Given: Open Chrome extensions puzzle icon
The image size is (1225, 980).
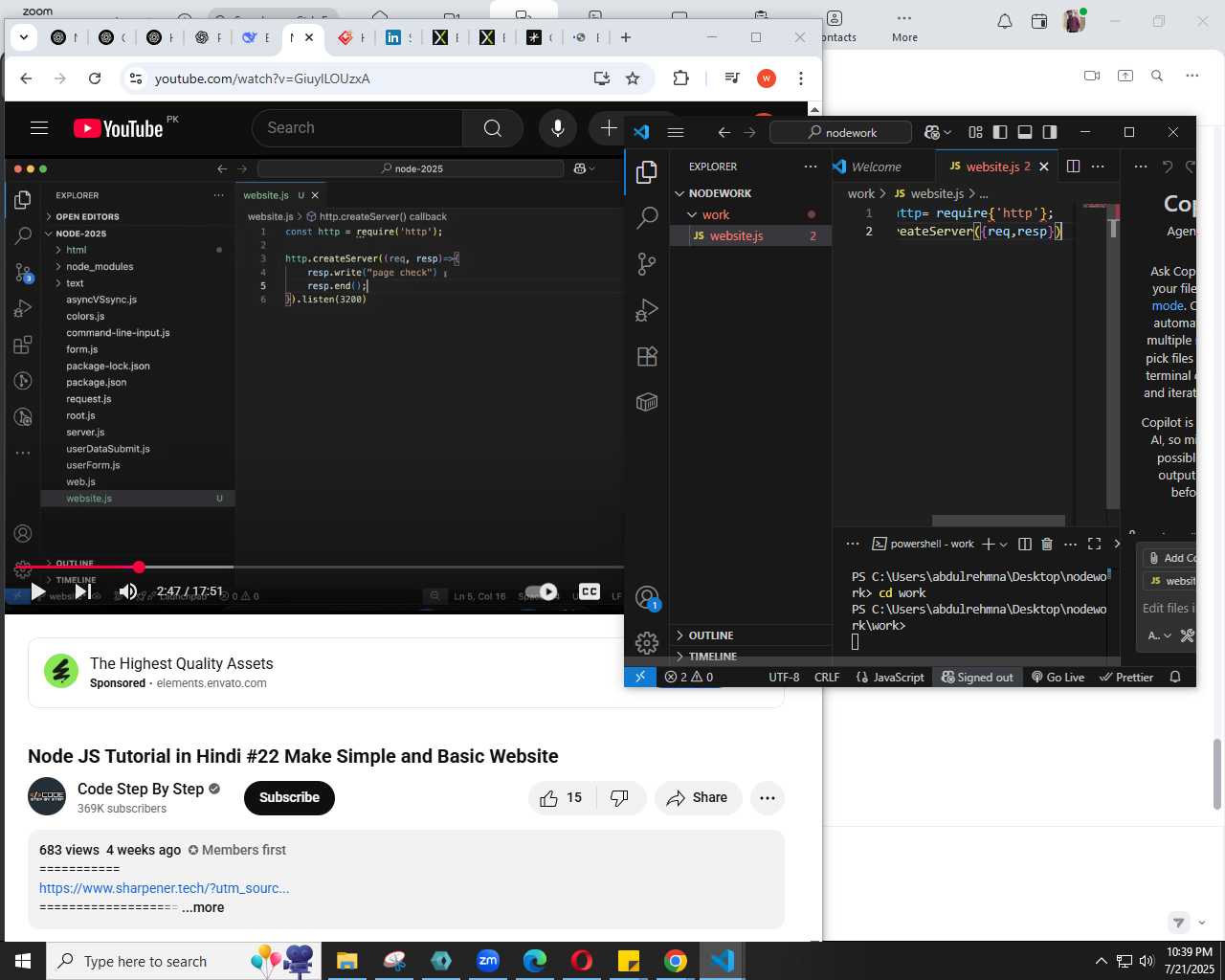Looking at the screenshot, I should pyautogui.click(x=681, y=78).
